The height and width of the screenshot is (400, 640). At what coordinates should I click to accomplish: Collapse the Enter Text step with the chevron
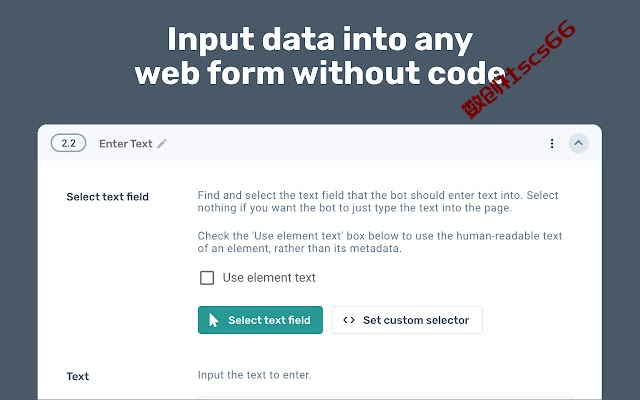(578, 143)
